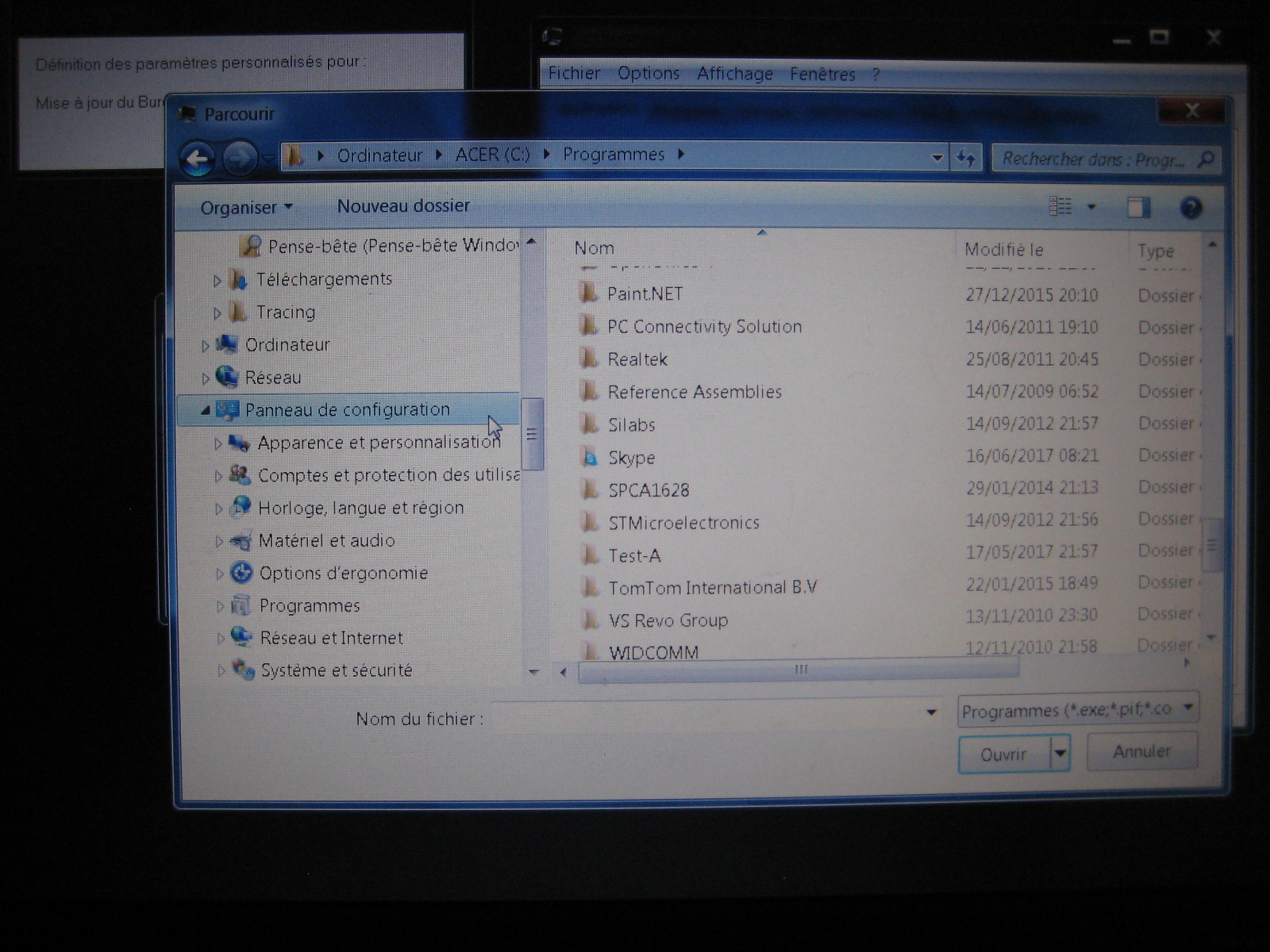Image resolution: width=1270 pixels, height=952 pixels.
Task: Change the view mode icon
Action: [1060, 207]
